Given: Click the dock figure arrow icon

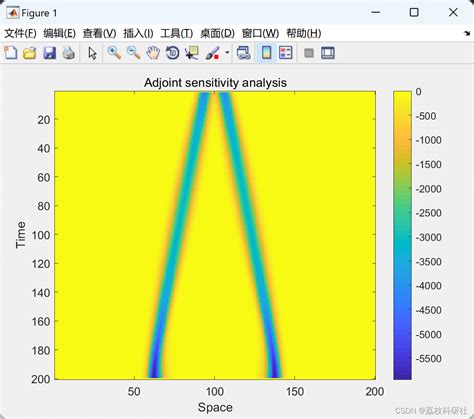Looking at the screenshot, I should (x=467, y=33).
